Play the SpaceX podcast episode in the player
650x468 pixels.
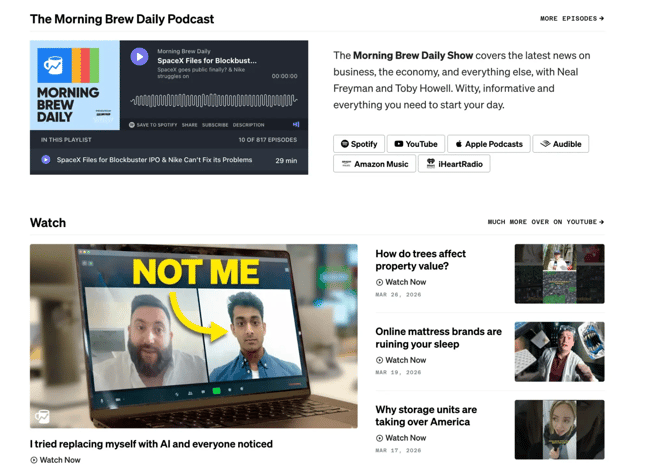[139, 57]
